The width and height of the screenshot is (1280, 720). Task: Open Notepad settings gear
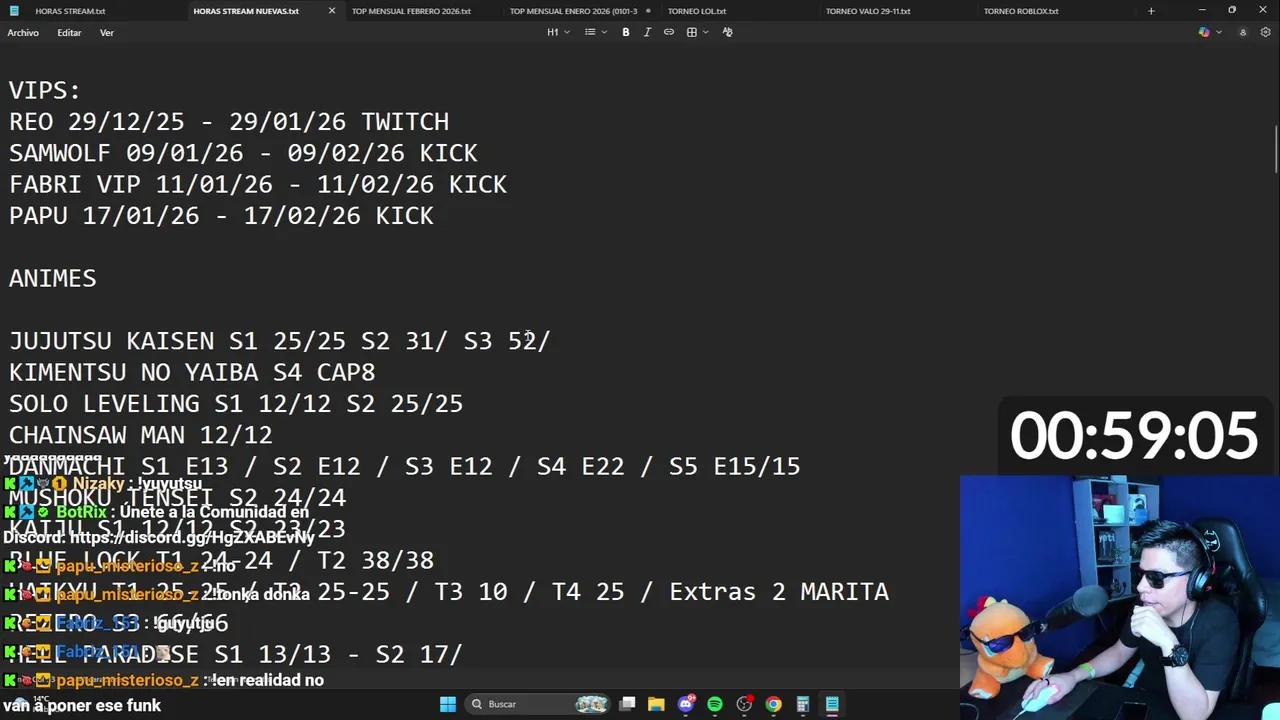coord(1266,32)
